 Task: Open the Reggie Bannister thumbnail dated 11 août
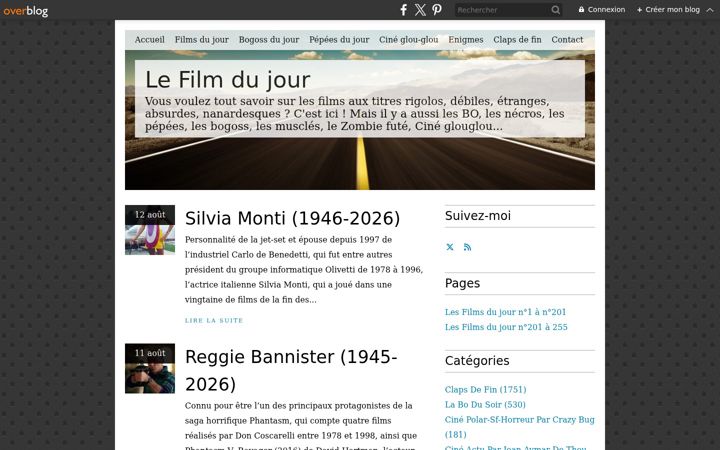pyautogui.click(x=150, y=368)
